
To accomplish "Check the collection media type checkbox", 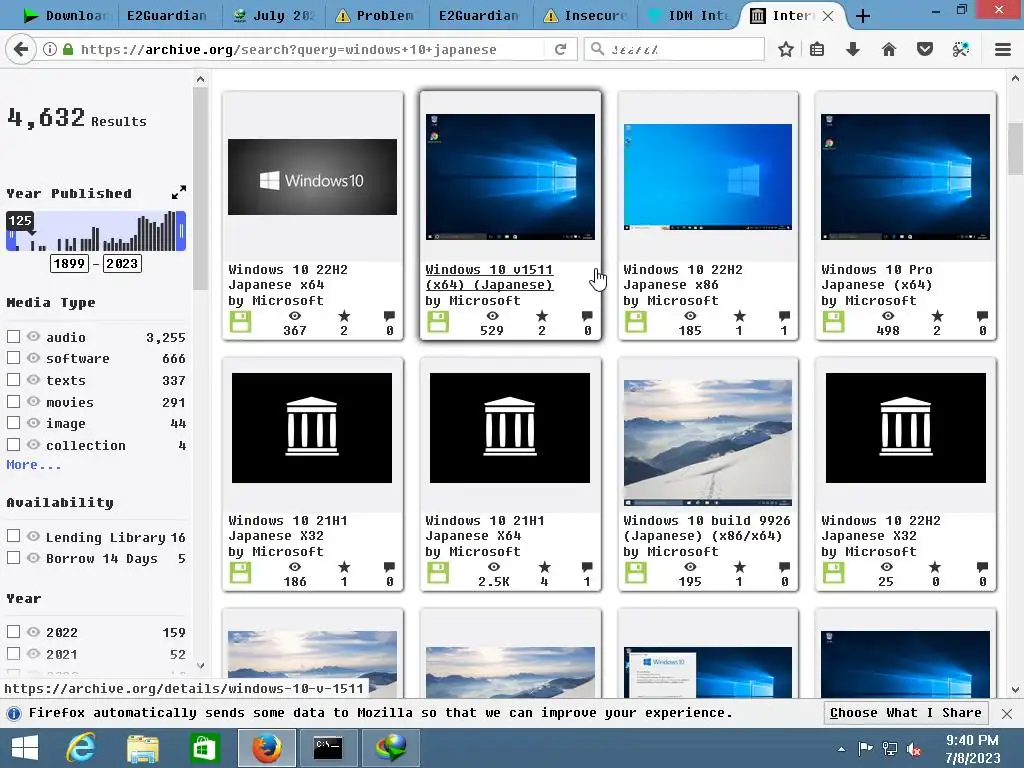I will (13, 444).
